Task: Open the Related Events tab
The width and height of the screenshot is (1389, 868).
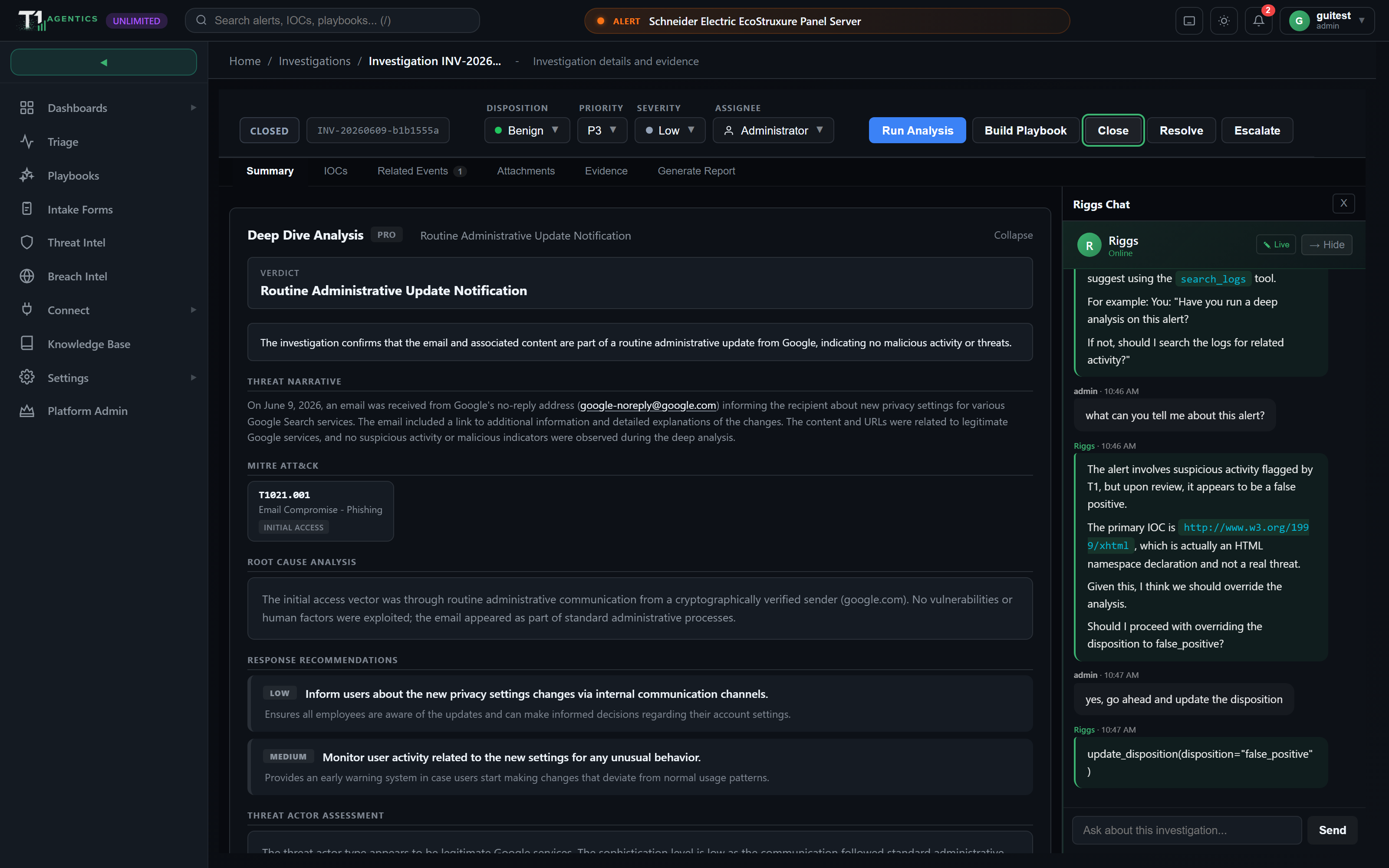Action: (x=422, y=171)
